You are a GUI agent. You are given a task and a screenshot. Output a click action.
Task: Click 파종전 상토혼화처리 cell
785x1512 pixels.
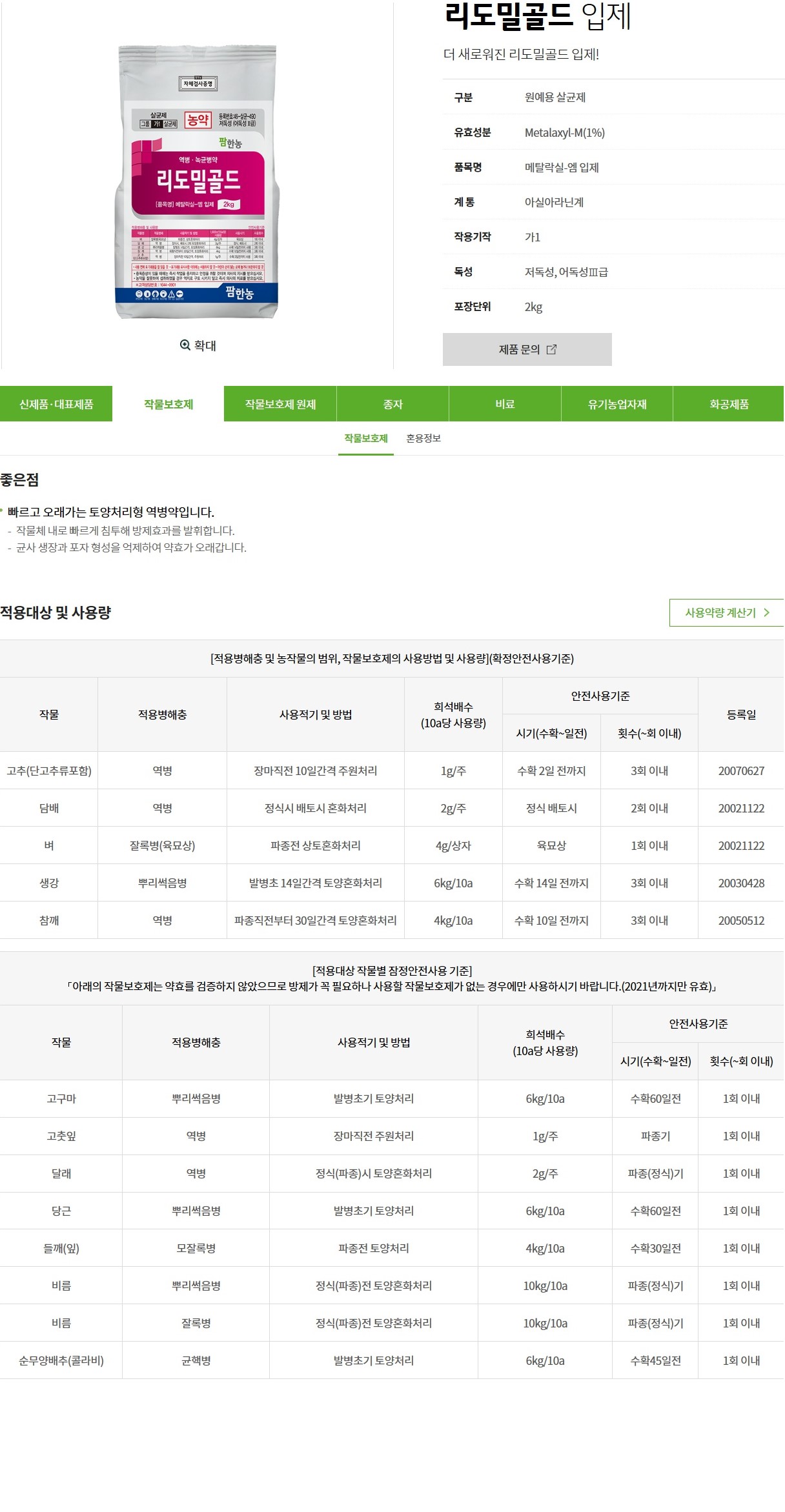[x=316, y=845]
